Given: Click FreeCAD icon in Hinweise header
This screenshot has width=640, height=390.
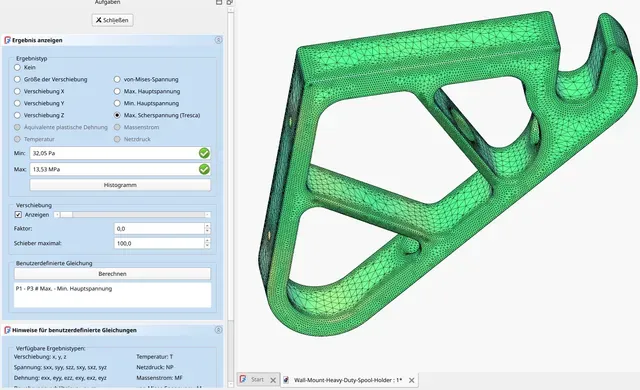Looking at the screenshot, I should coord(7,330).
